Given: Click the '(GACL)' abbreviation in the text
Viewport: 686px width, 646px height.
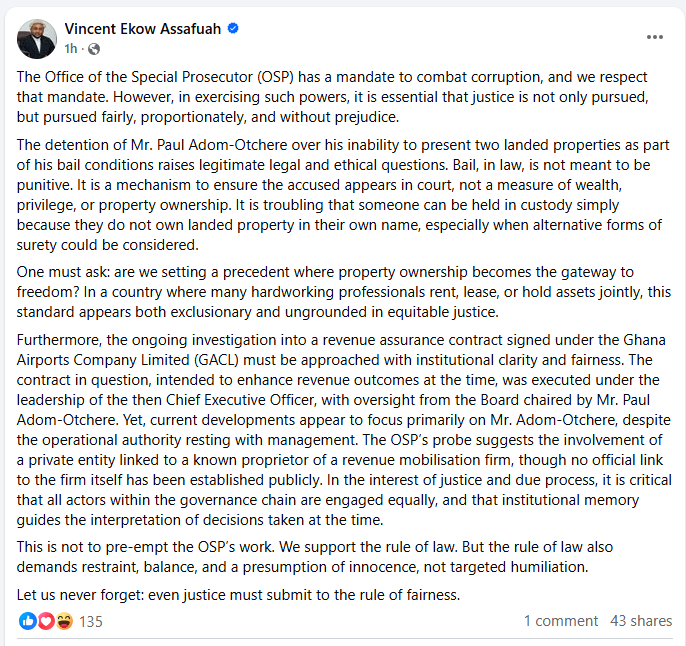Looking at the screenshot, I should pyautogui.click(x=216, y=360).
